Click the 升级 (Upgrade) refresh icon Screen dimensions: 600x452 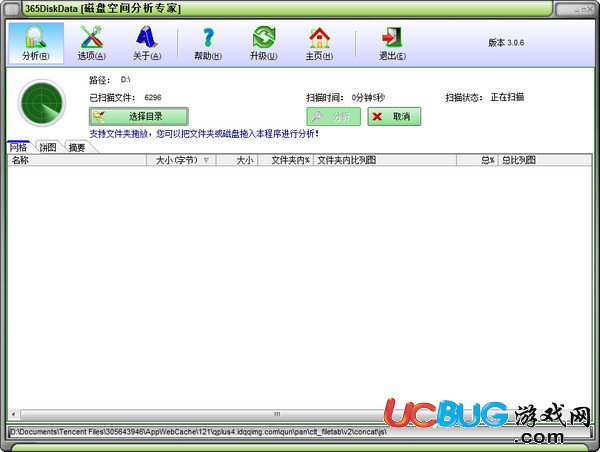(263, 43)
